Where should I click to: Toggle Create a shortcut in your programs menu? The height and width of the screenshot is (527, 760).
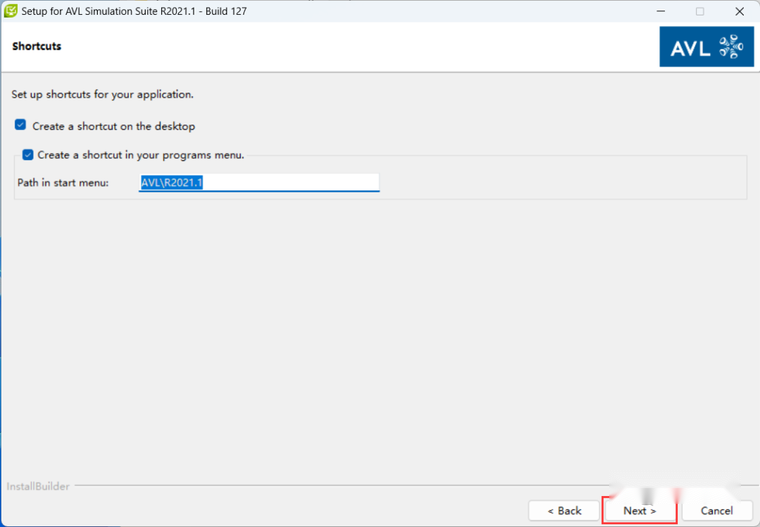coord(28,155)
